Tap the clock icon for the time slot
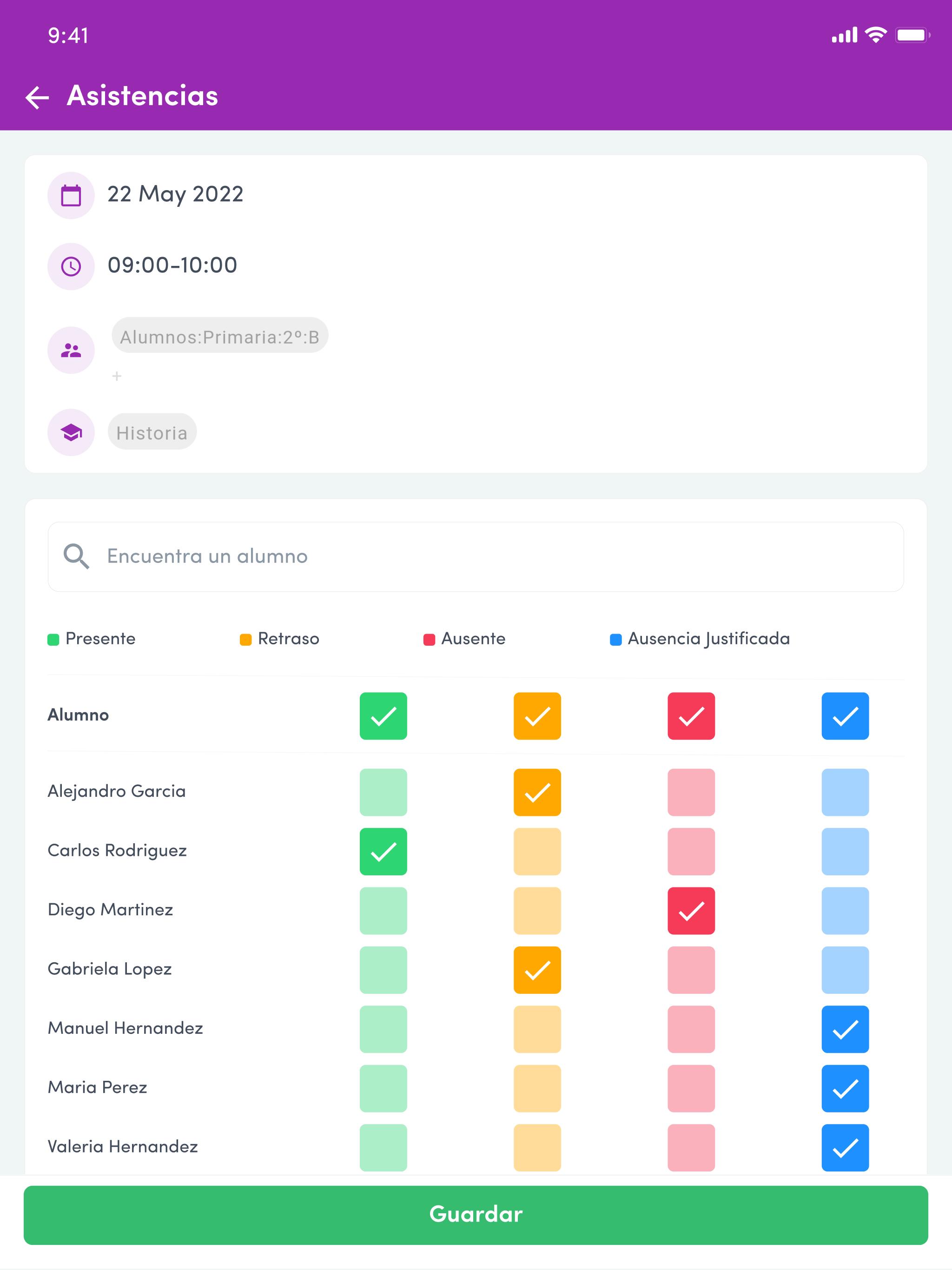Screen dimensions: 952x1270 (x=71, y=266)
